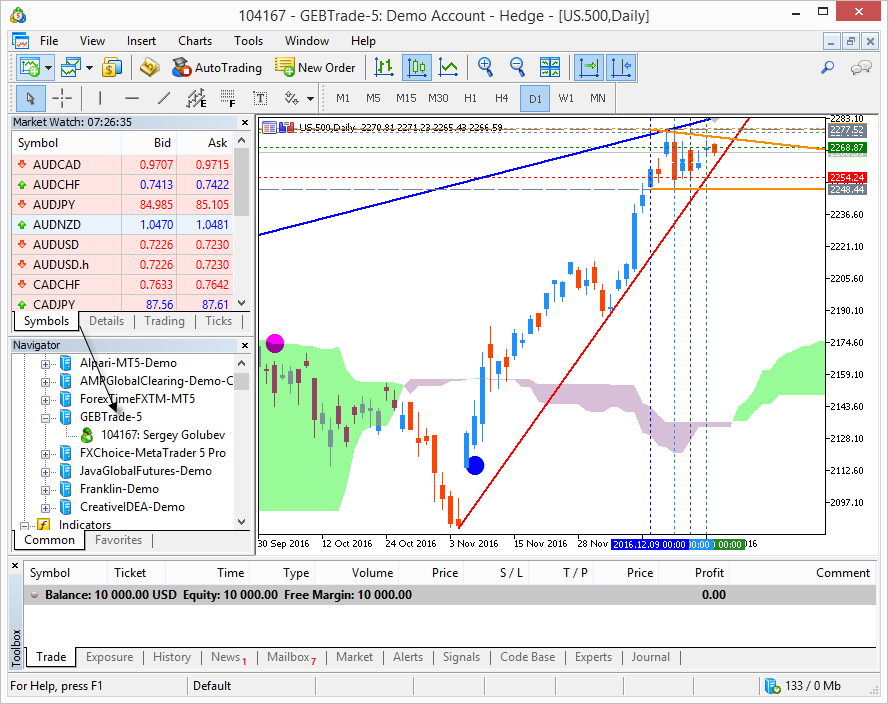This screenshot has width=888, height=704.
Task: Select the crosshair tool
Action: 62,99
